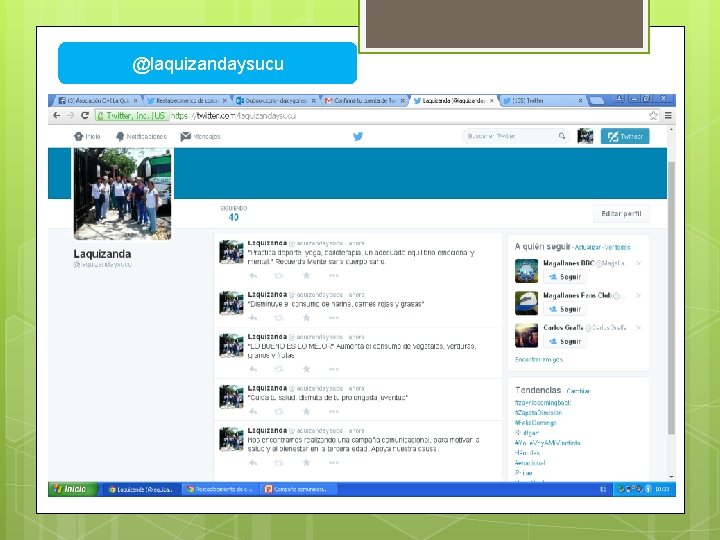Screen dimensions: 720x540
Task: View the Siguiendo 40 count
Action: (234, 214)
